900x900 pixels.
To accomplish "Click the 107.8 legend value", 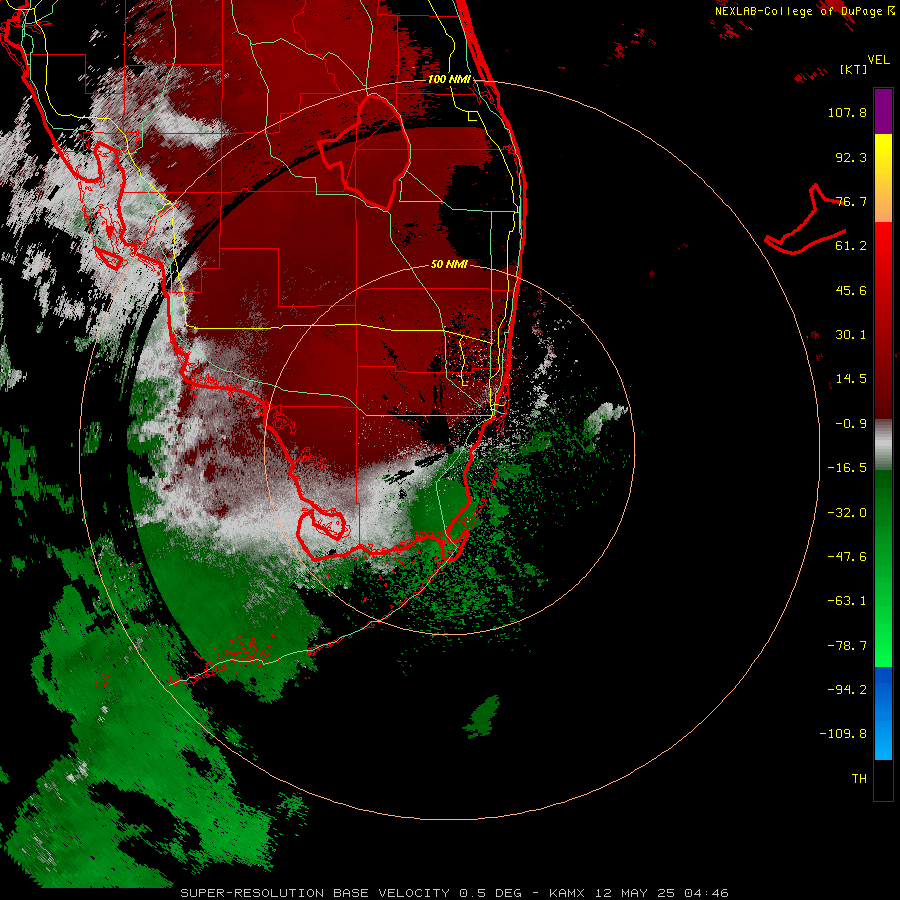I will click(847, 112).
